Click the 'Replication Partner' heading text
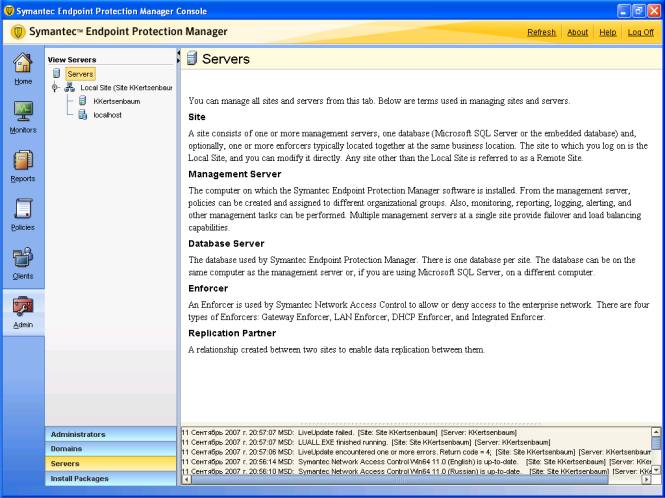This screenshot has height=498, width=665. 232,333
